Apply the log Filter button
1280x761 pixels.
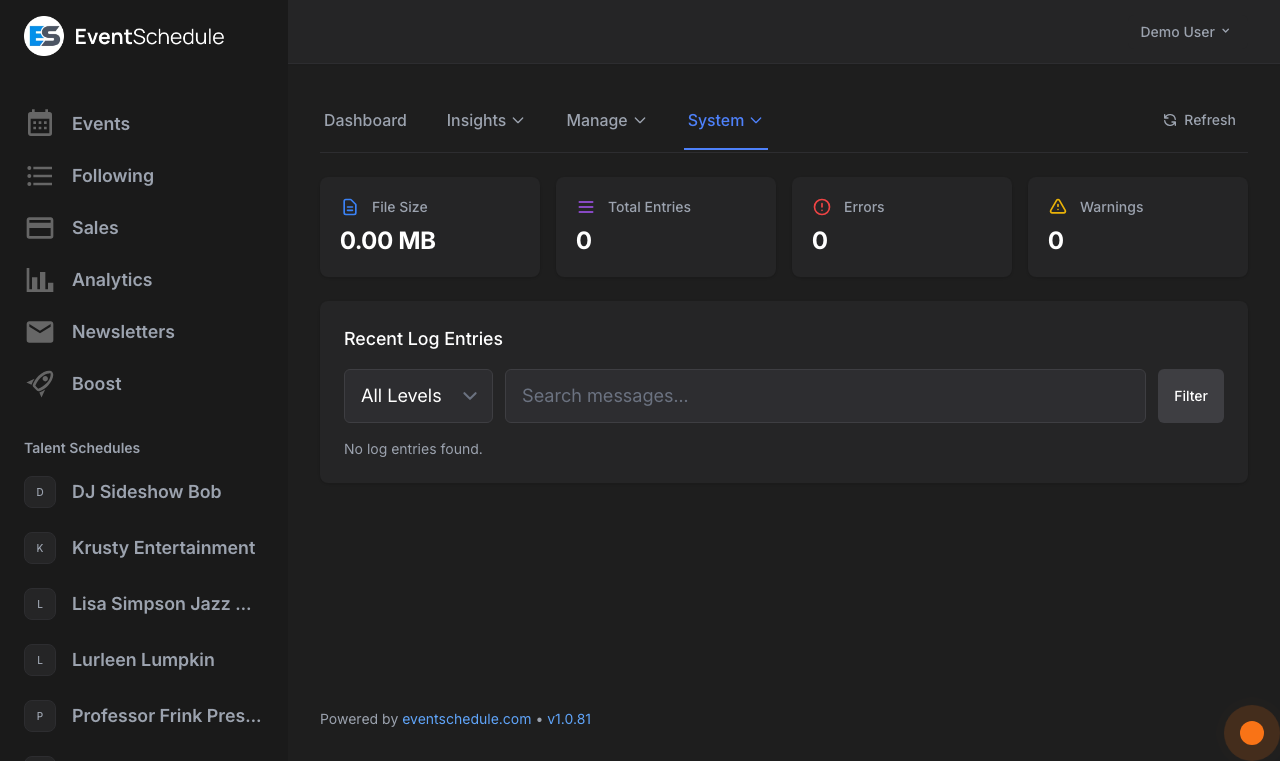click(1191, 396)
